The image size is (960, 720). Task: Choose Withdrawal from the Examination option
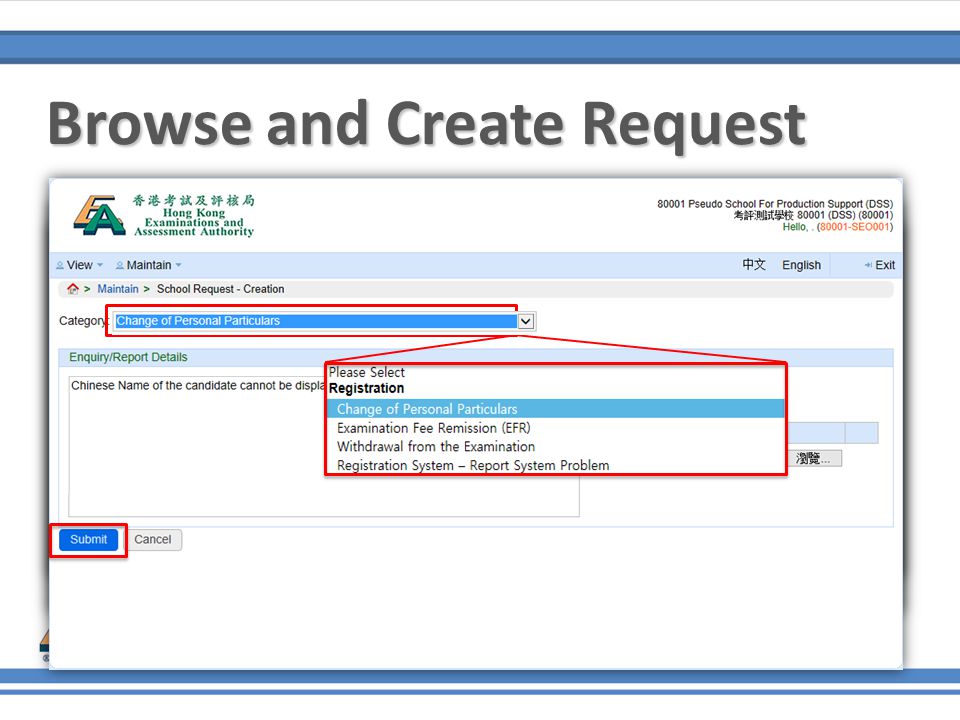tap(436, 446)
